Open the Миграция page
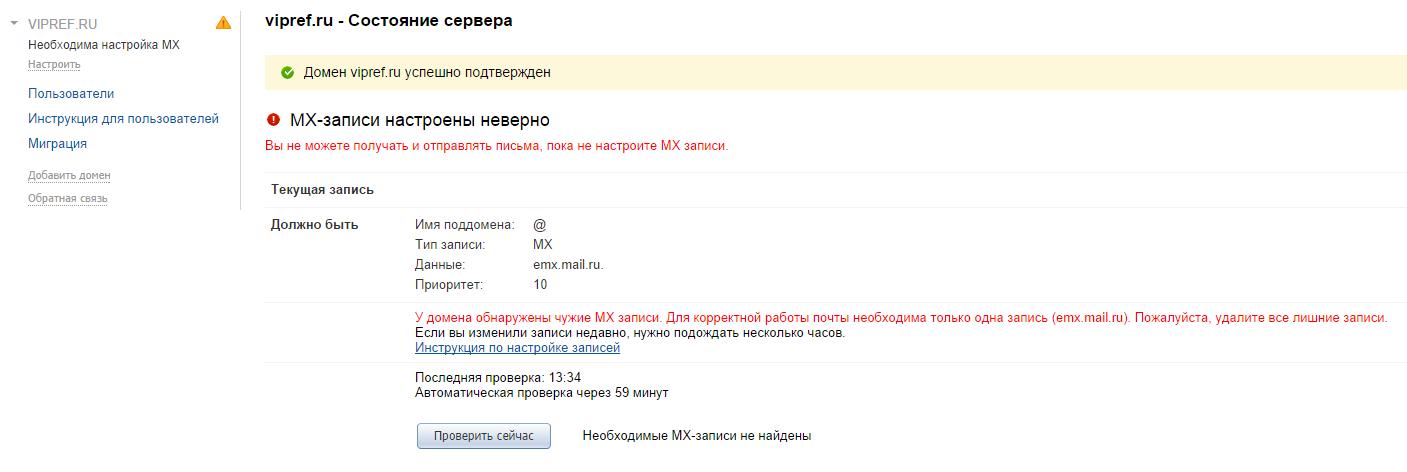Image resolution: width=1407 pixels, height=472 pixels. tap(57, 143)
